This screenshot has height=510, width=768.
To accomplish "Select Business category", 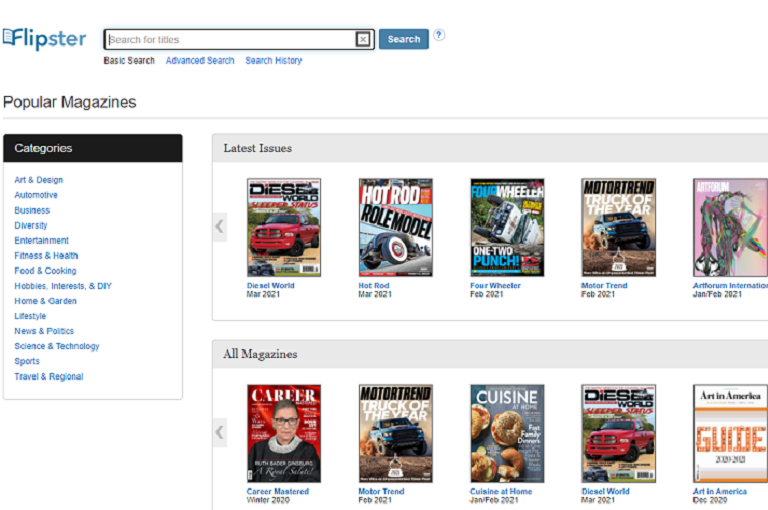I will 32,210.
